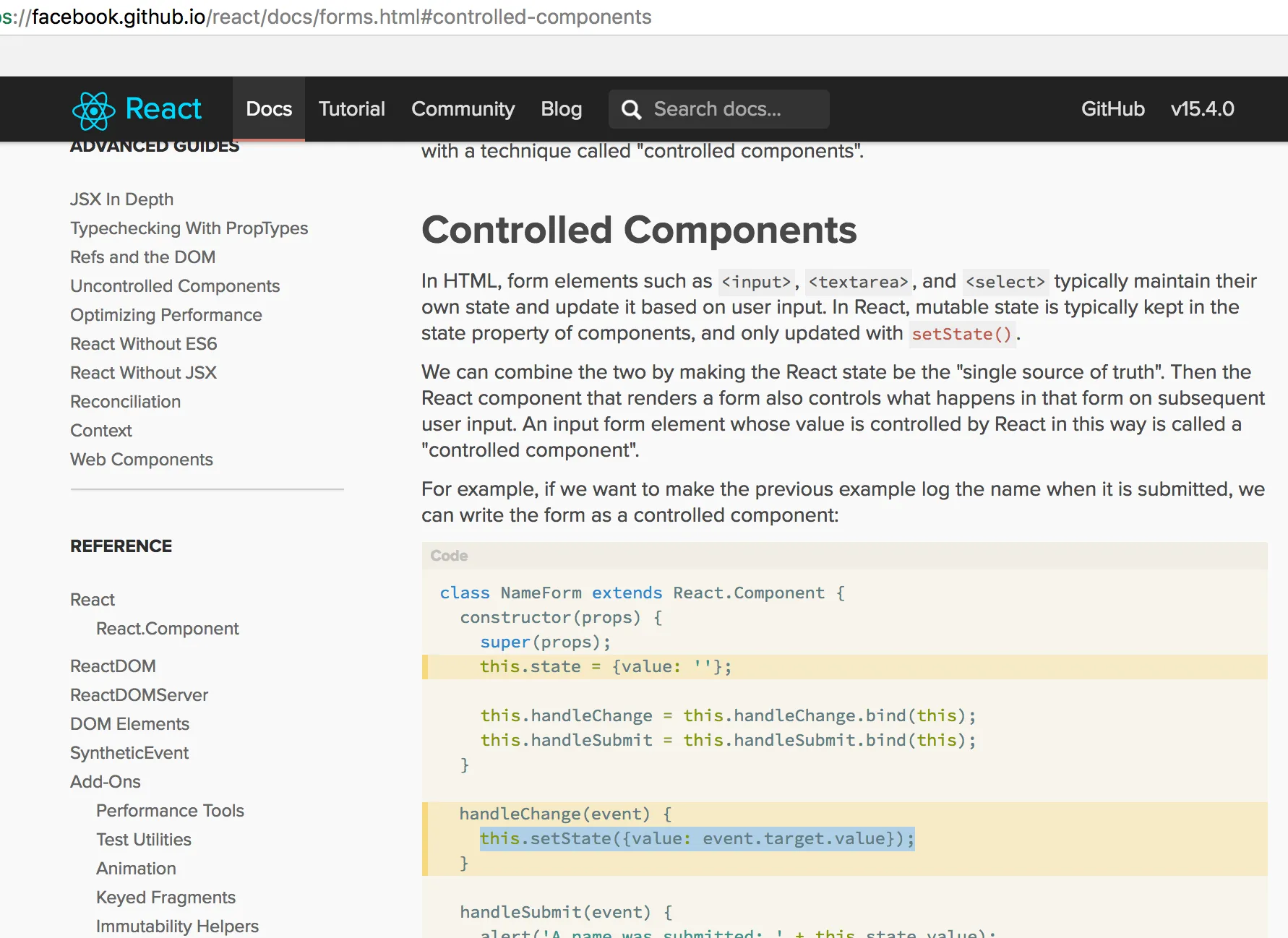Select the Reconciliation sidebar link

[125, 402]
